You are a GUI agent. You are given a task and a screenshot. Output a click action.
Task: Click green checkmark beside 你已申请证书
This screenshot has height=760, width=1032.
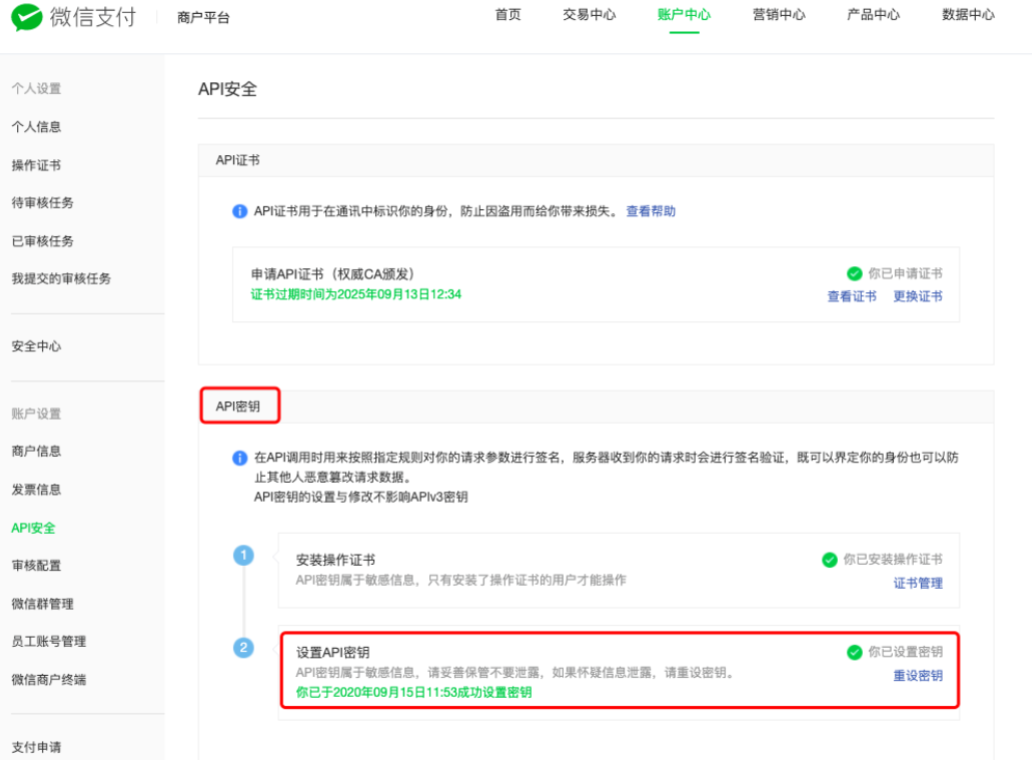(854, 273)
